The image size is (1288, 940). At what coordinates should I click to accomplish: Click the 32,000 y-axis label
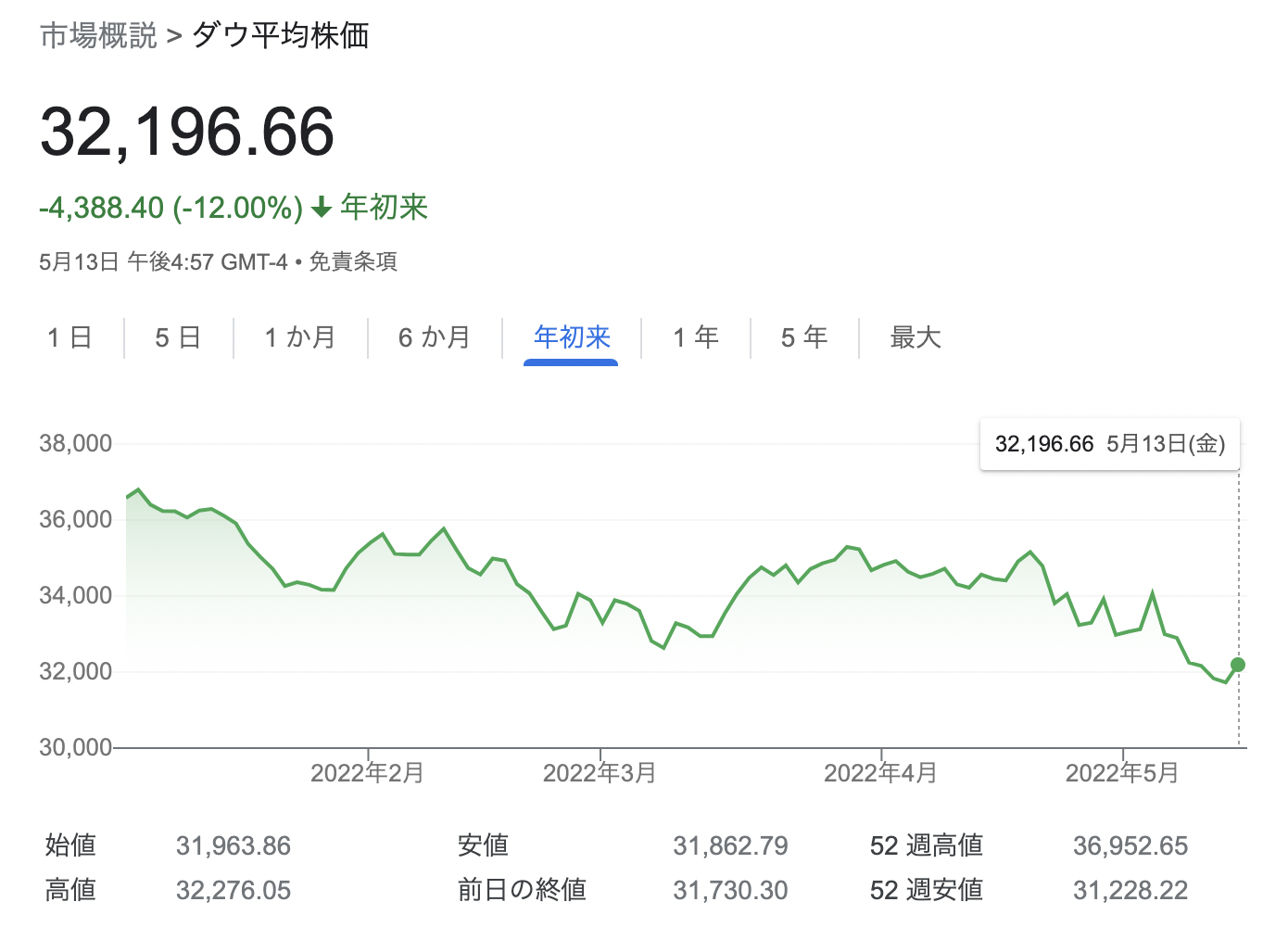pyautogui.click(x=75, y=671)
